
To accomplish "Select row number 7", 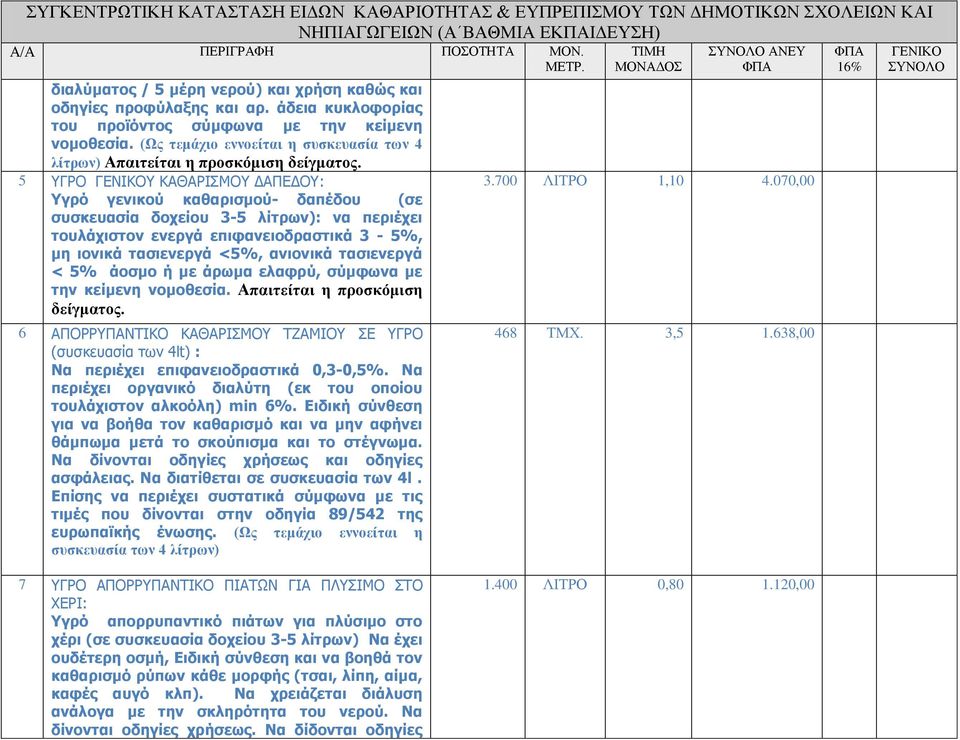I will click(22, 585).
